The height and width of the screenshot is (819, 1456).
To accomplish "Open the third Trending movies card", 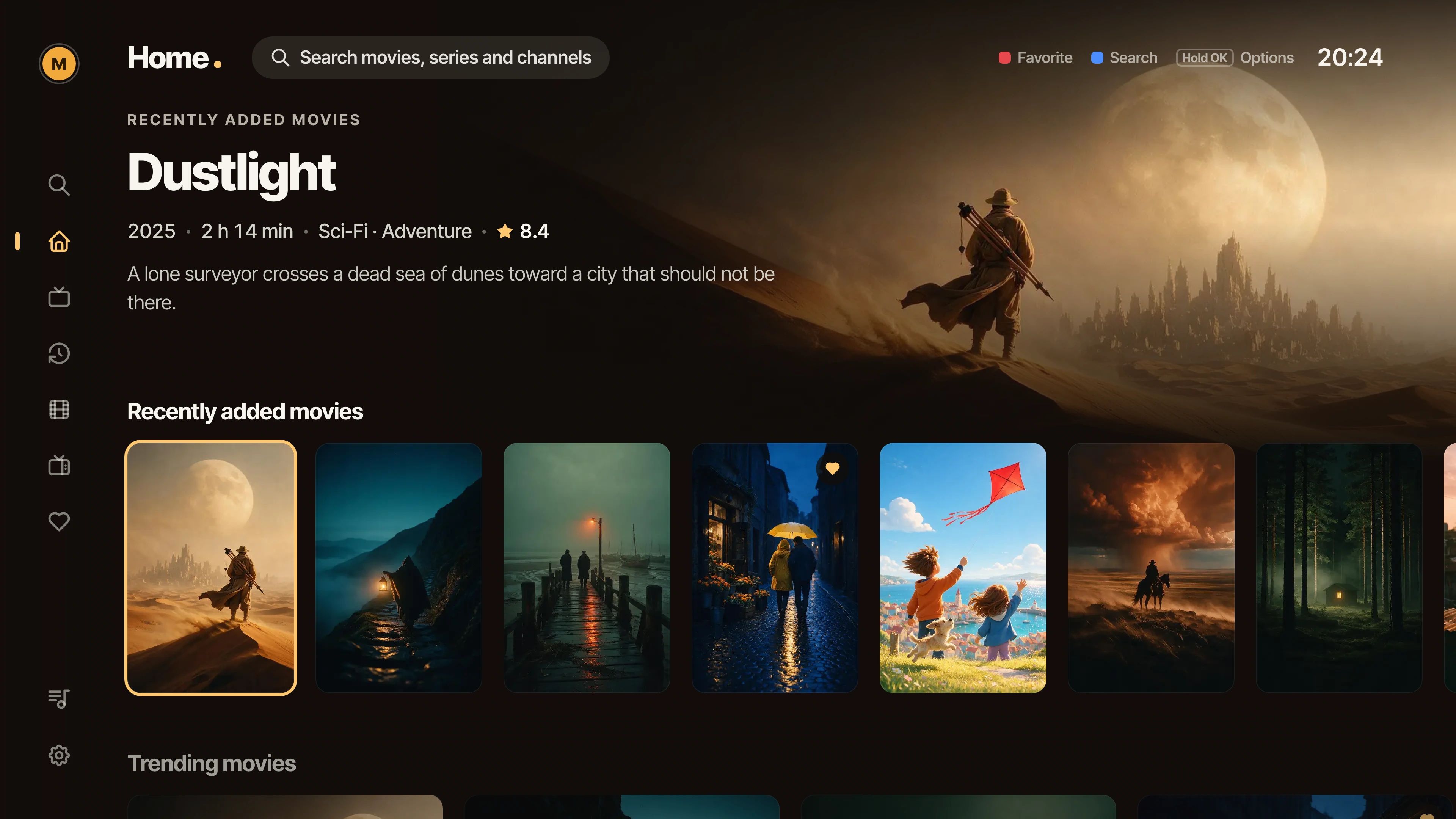I will tap(959, 807).
